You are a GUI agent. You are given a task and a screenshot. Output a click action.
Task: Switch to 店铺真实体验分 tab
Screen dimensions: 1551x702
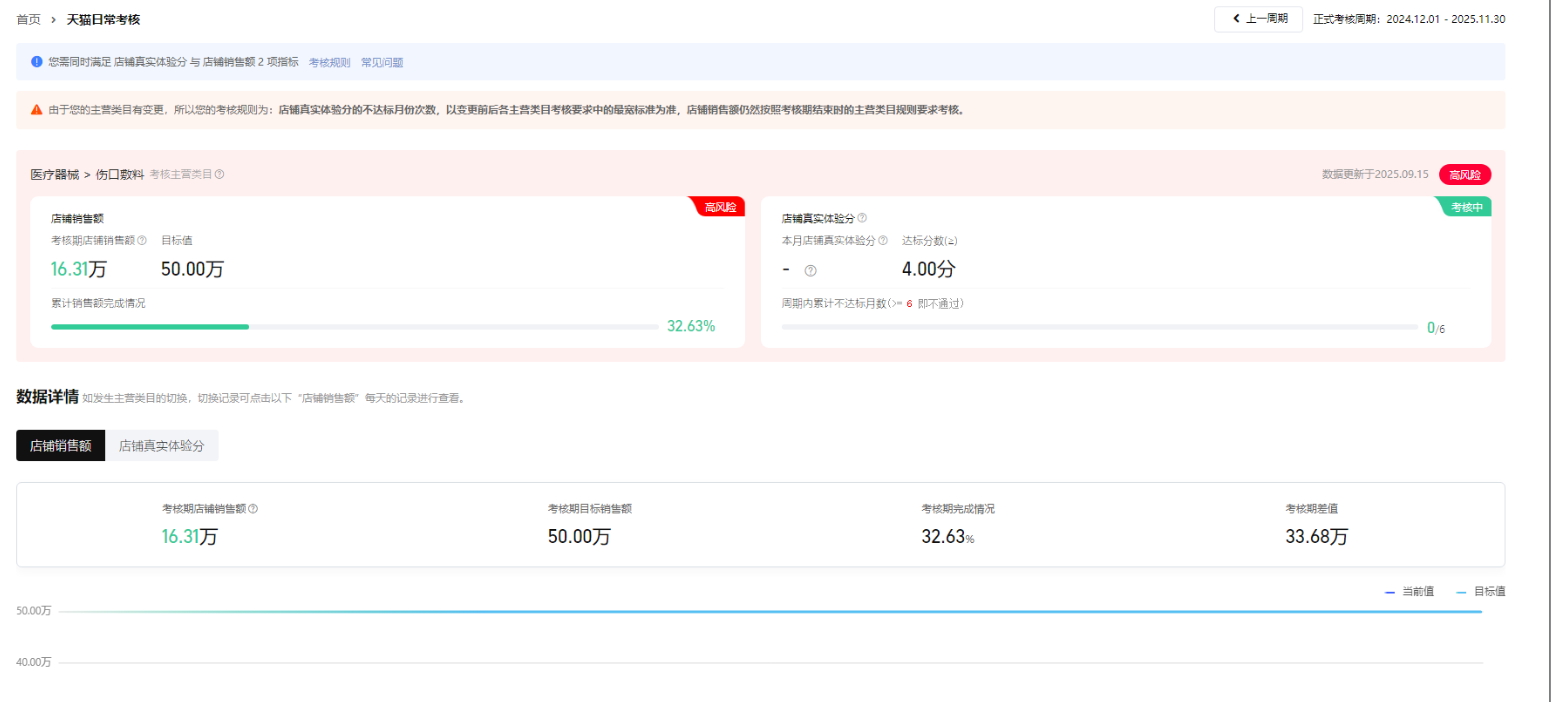[x=161, y=446]
